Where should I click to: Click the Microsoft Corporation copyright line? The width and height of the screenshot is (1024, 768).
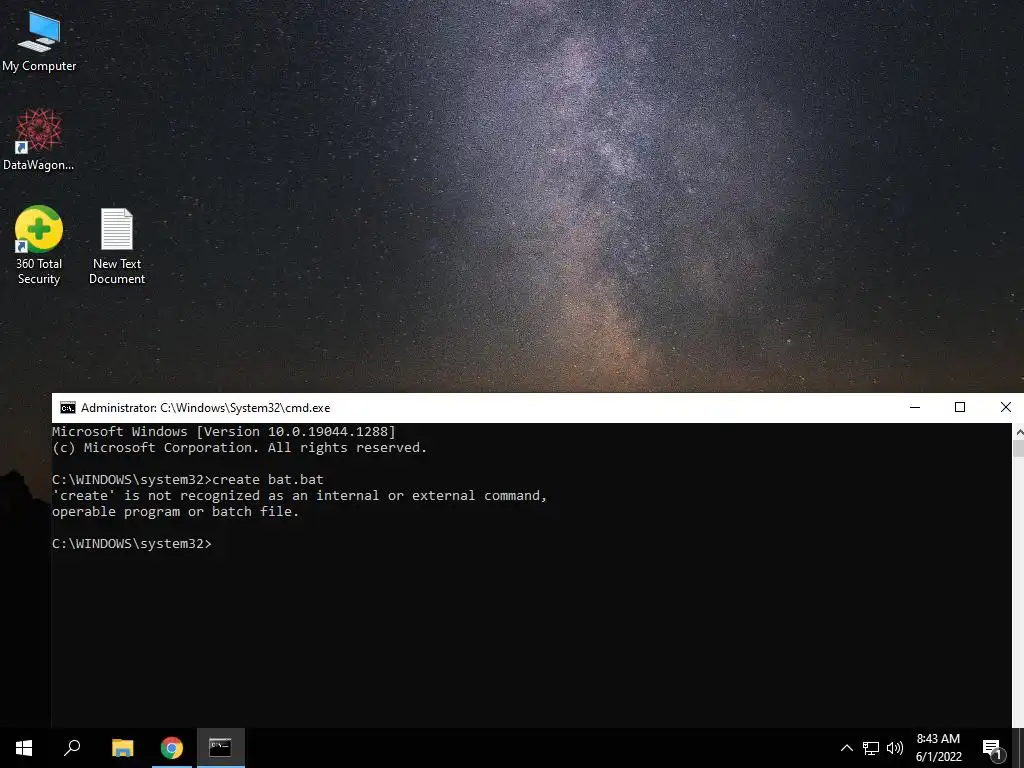tap(240, 448)
